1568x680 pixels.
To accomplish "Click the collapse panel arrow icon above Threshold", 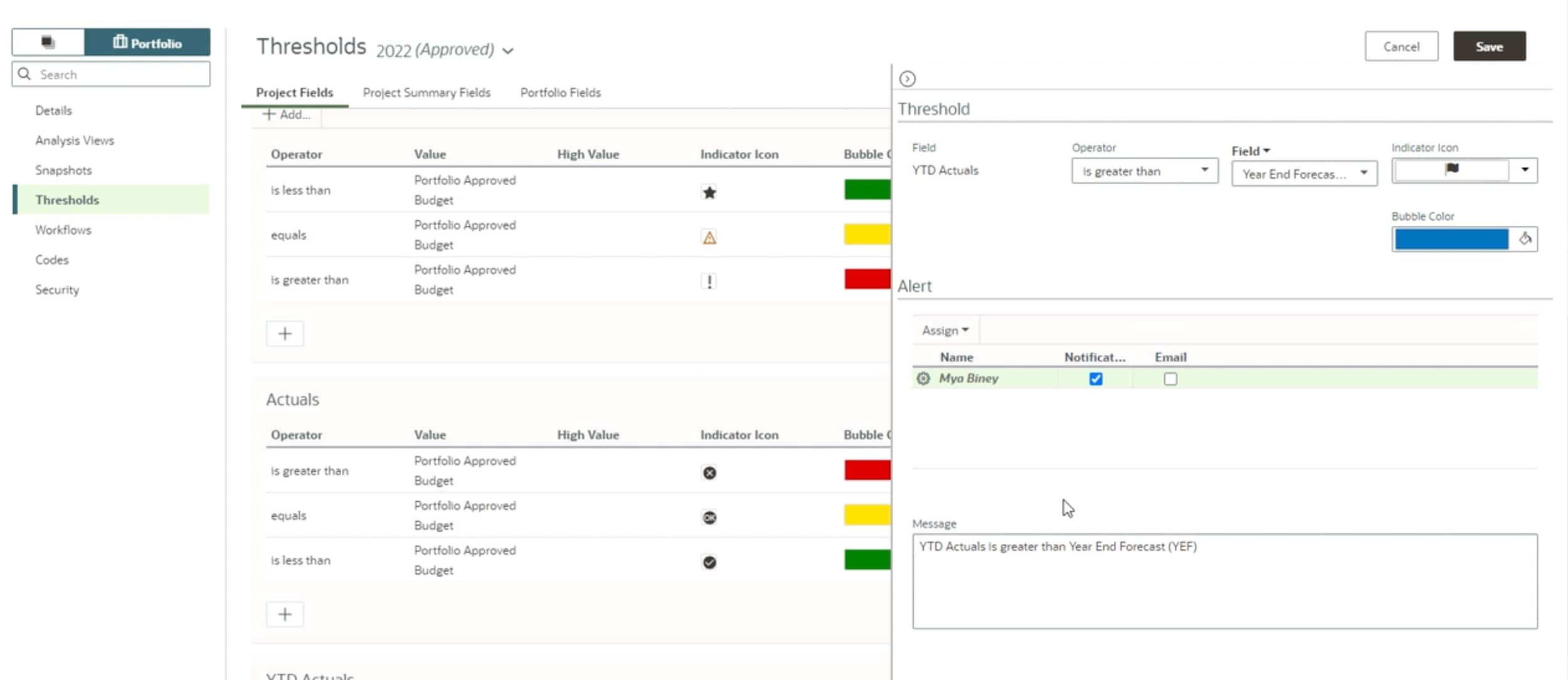I will 907,79.
